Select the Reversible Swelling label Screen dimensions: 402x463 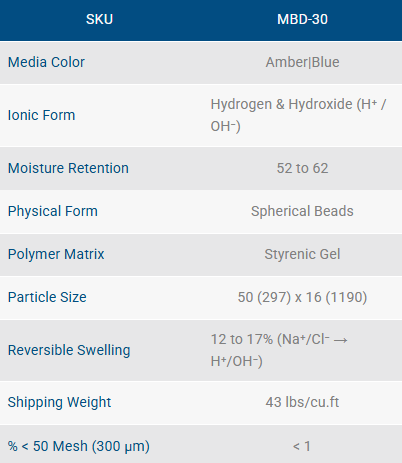click(x=69, y=350)
